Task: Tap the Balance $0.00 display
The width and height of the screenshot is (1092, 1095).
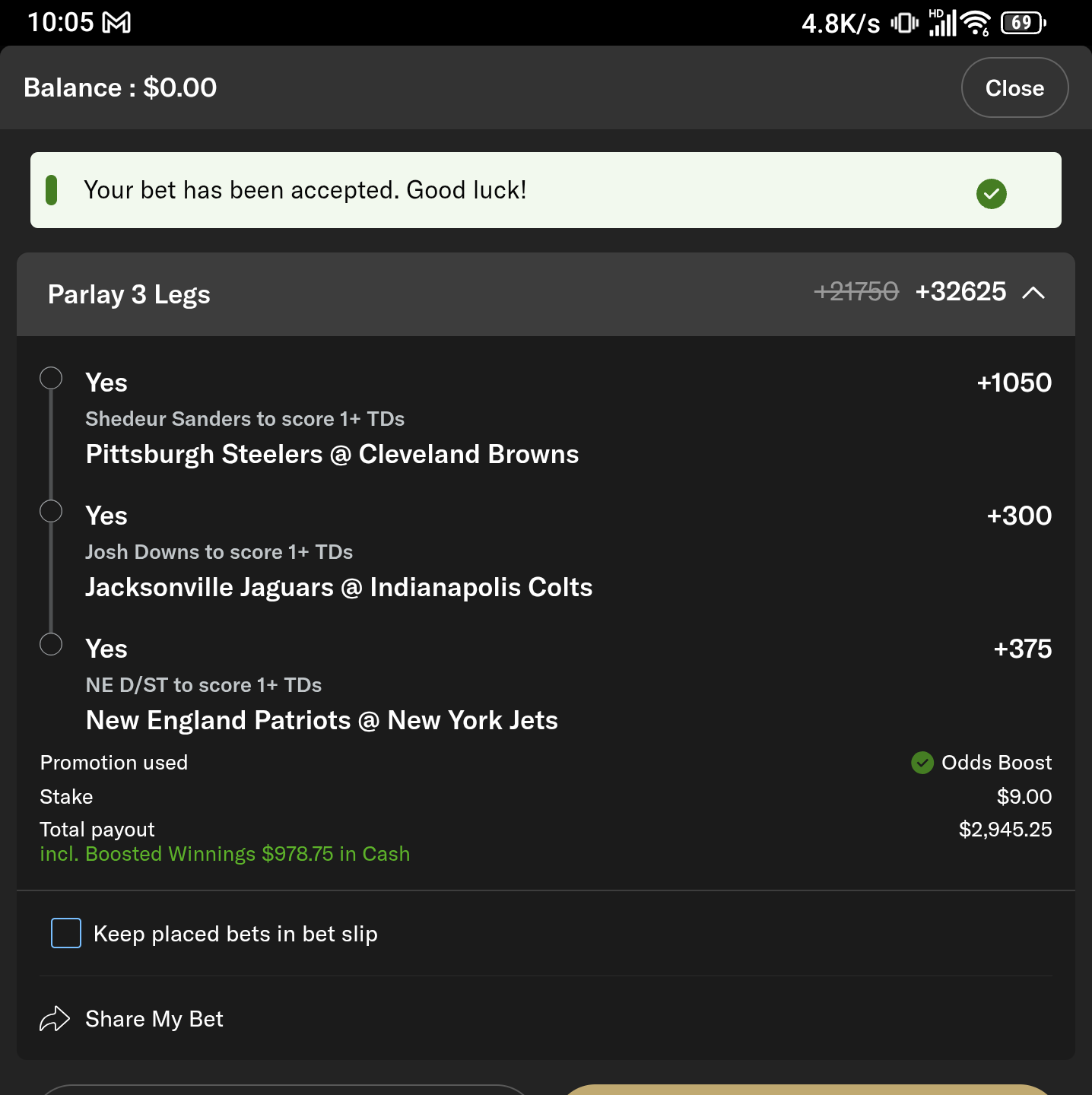Action: tap(120, 87)
